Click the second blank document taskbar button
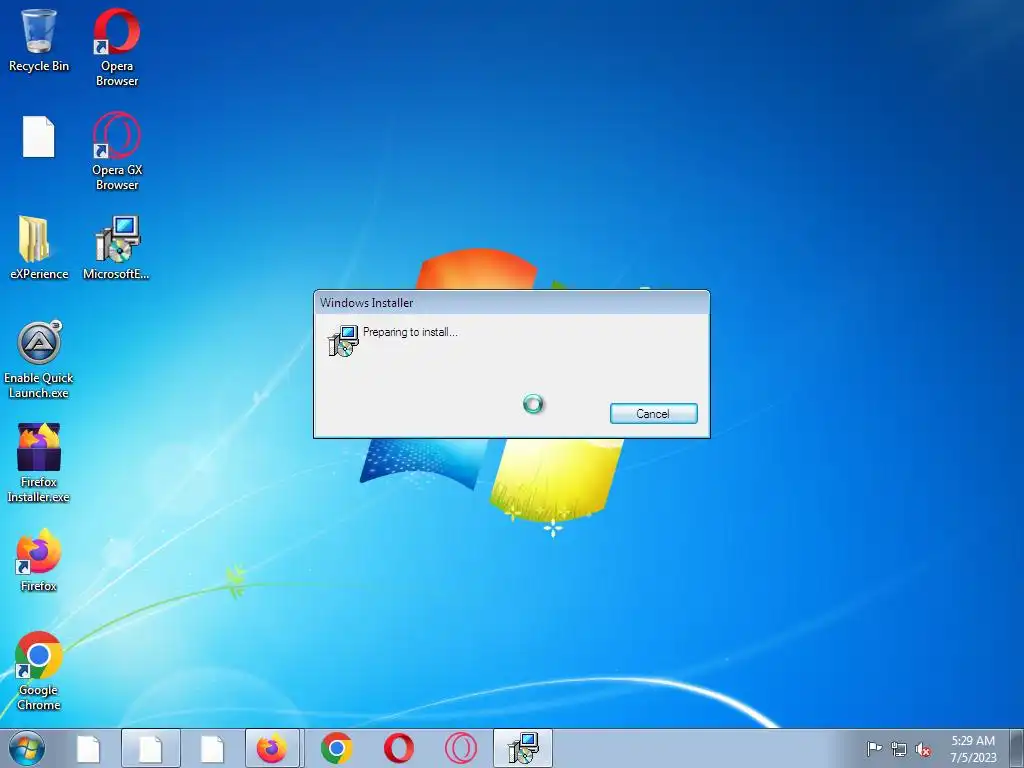Image resolution: width=1024 pixels, height=768 pixels. tap(150, 748)
